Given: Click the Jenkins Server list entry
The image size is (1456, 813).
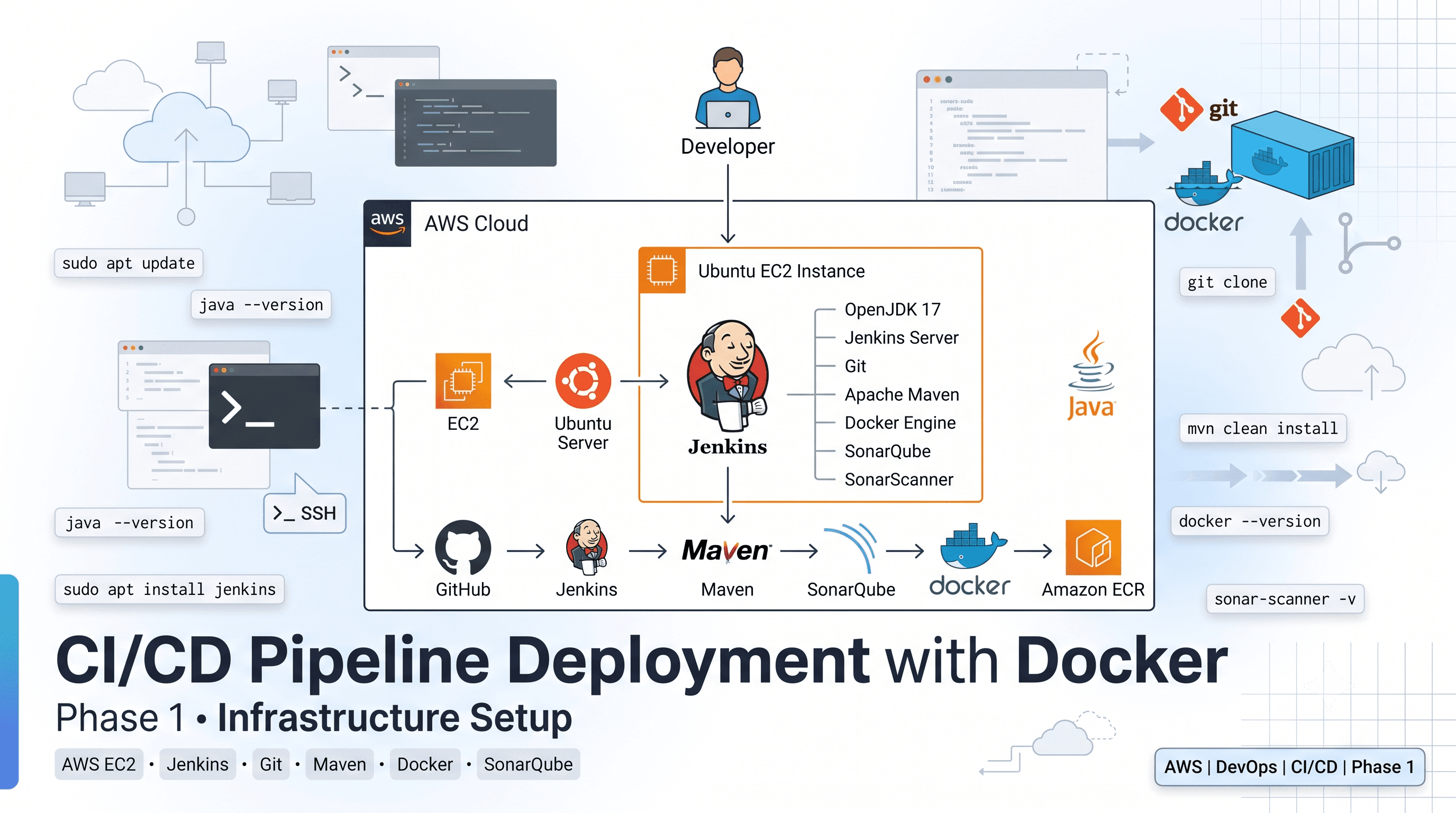Looking at the screenshot, I should (x=902, y=338).
